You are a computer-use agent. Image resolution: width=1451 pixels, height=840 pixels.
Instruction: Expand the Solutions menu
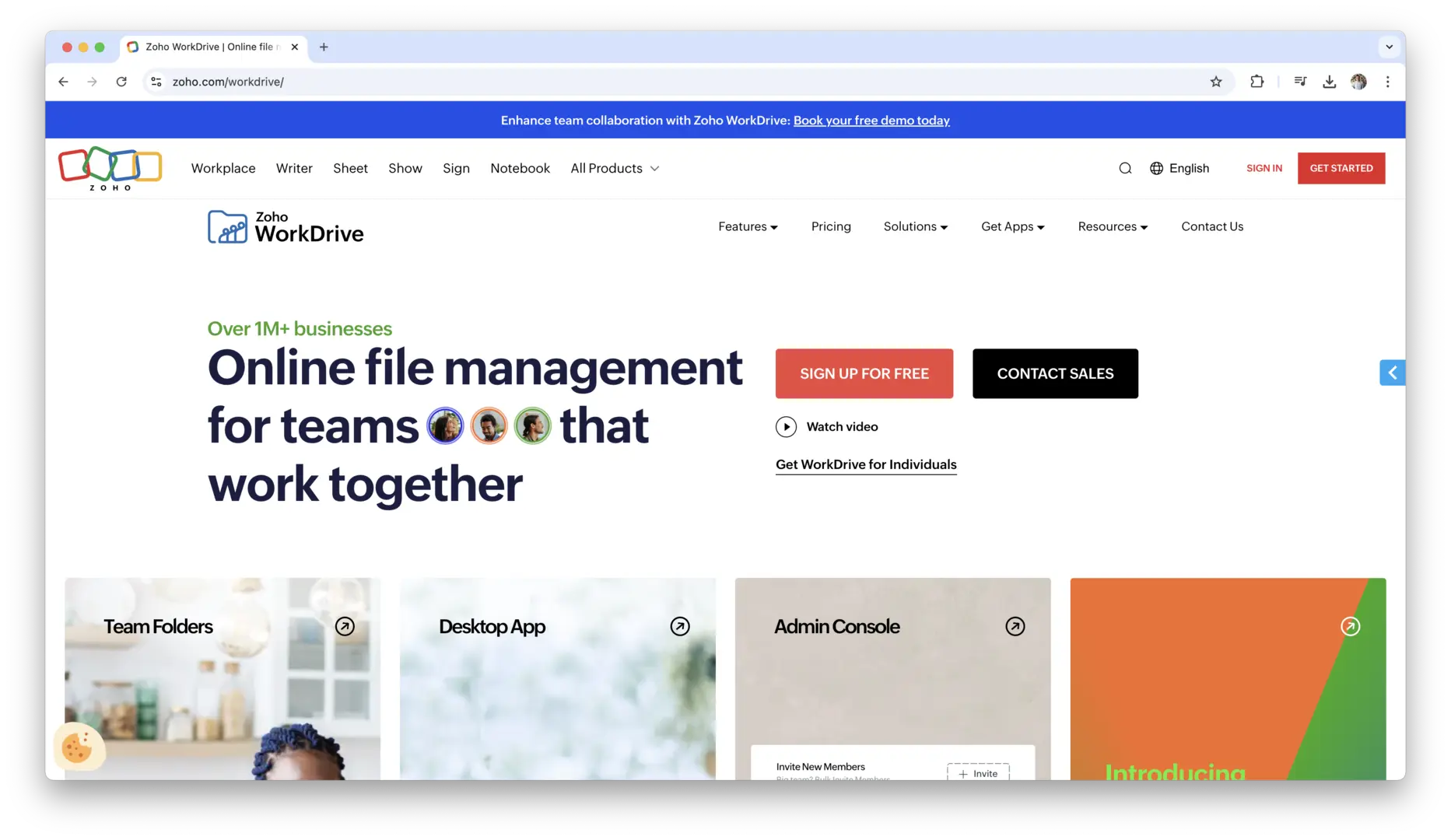(x=916, y=227)
